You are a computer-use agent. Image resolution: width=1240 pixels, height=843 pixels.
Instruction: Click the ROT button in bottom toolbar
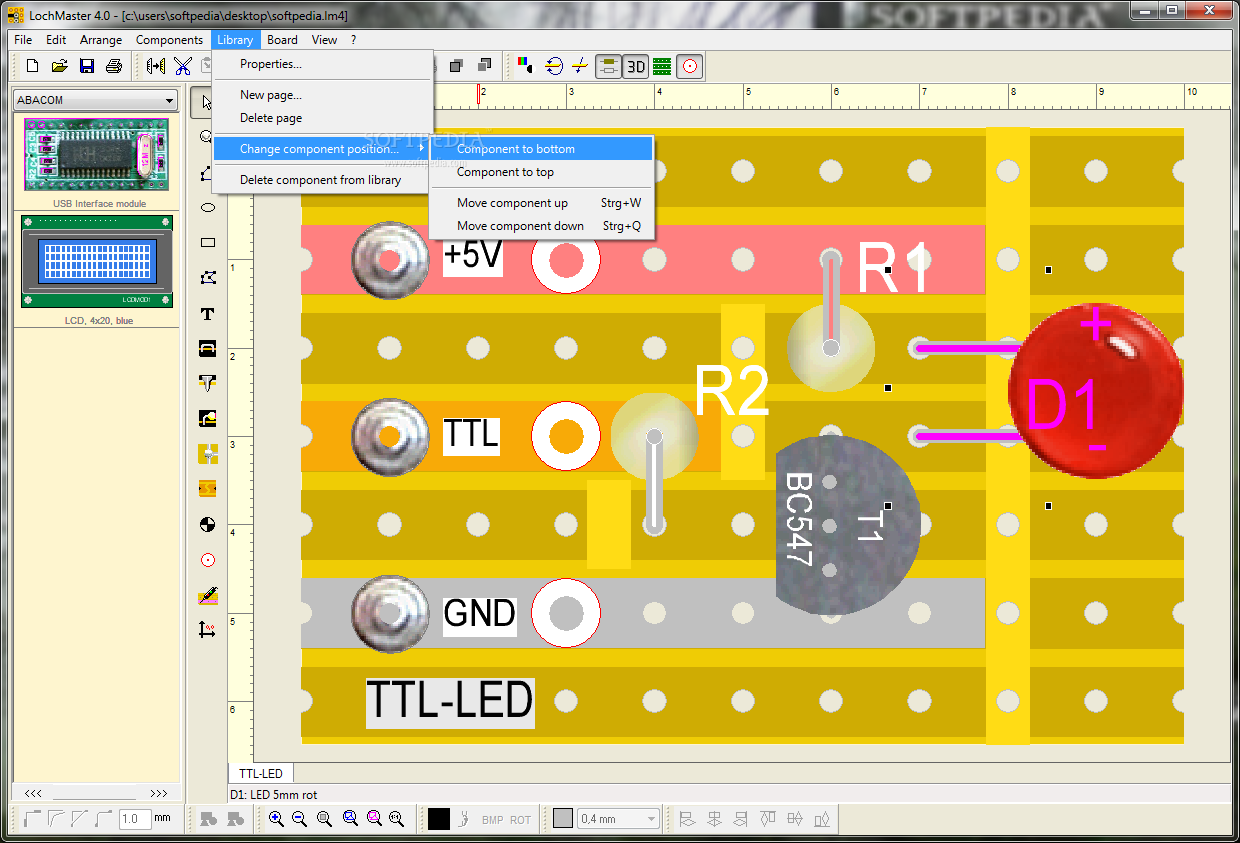point(521,820)
